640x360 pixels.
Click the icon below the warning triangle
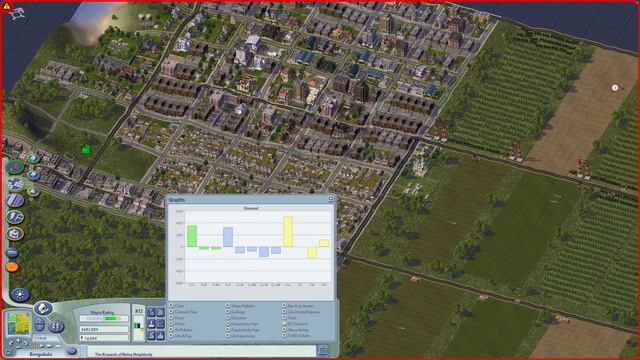pos(17,14)
